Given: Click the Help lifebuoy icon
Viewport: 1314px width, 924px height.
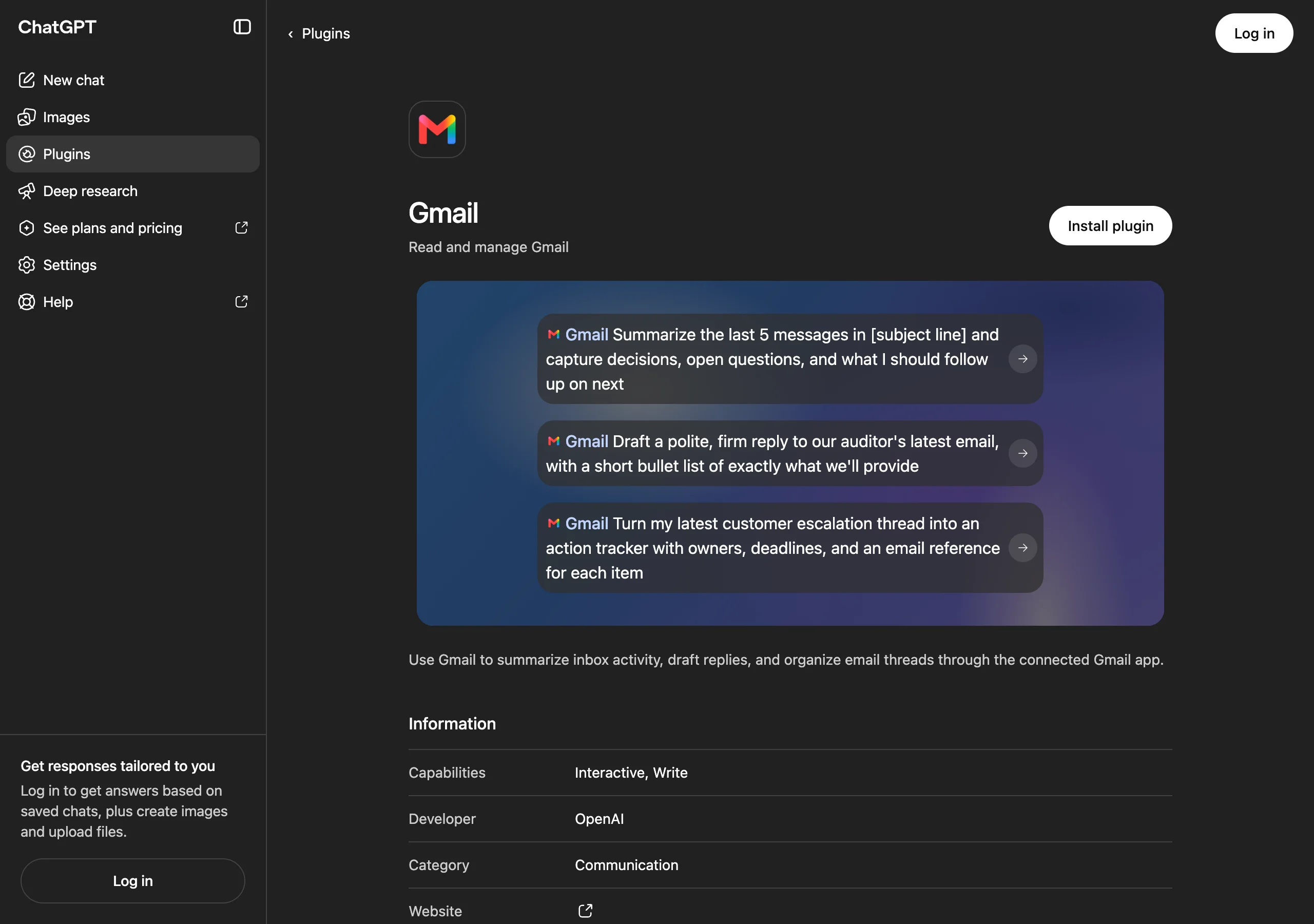Looking at the screenshot, I should [26, 302].
